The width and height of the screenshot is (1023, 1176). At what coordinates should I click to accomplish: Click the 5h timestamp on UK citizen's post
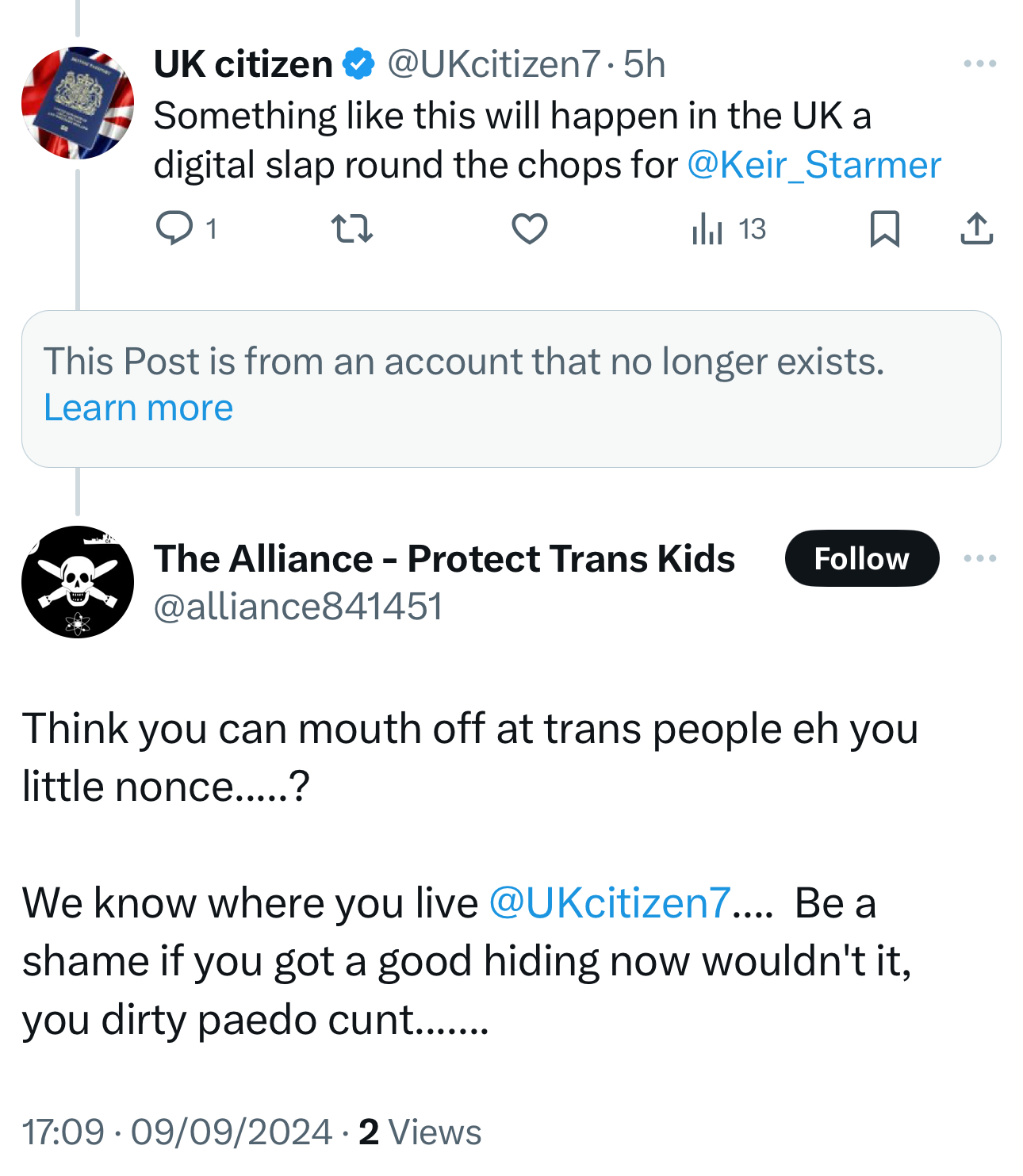pyautogui.click(x=644, y=64)
